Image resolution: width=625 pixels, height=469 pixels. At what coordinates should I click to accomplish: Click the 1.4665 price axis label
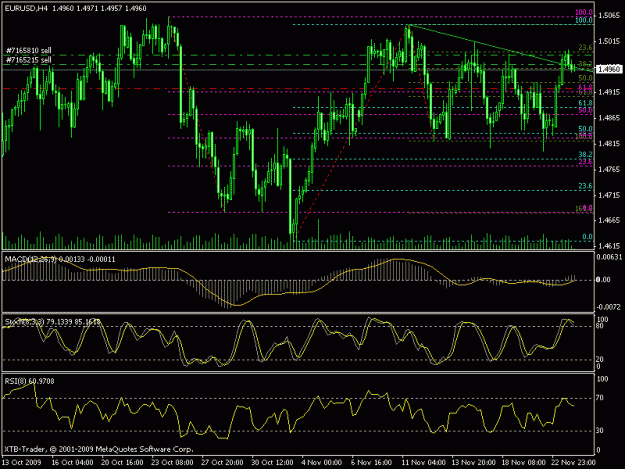tap(609, 220)
